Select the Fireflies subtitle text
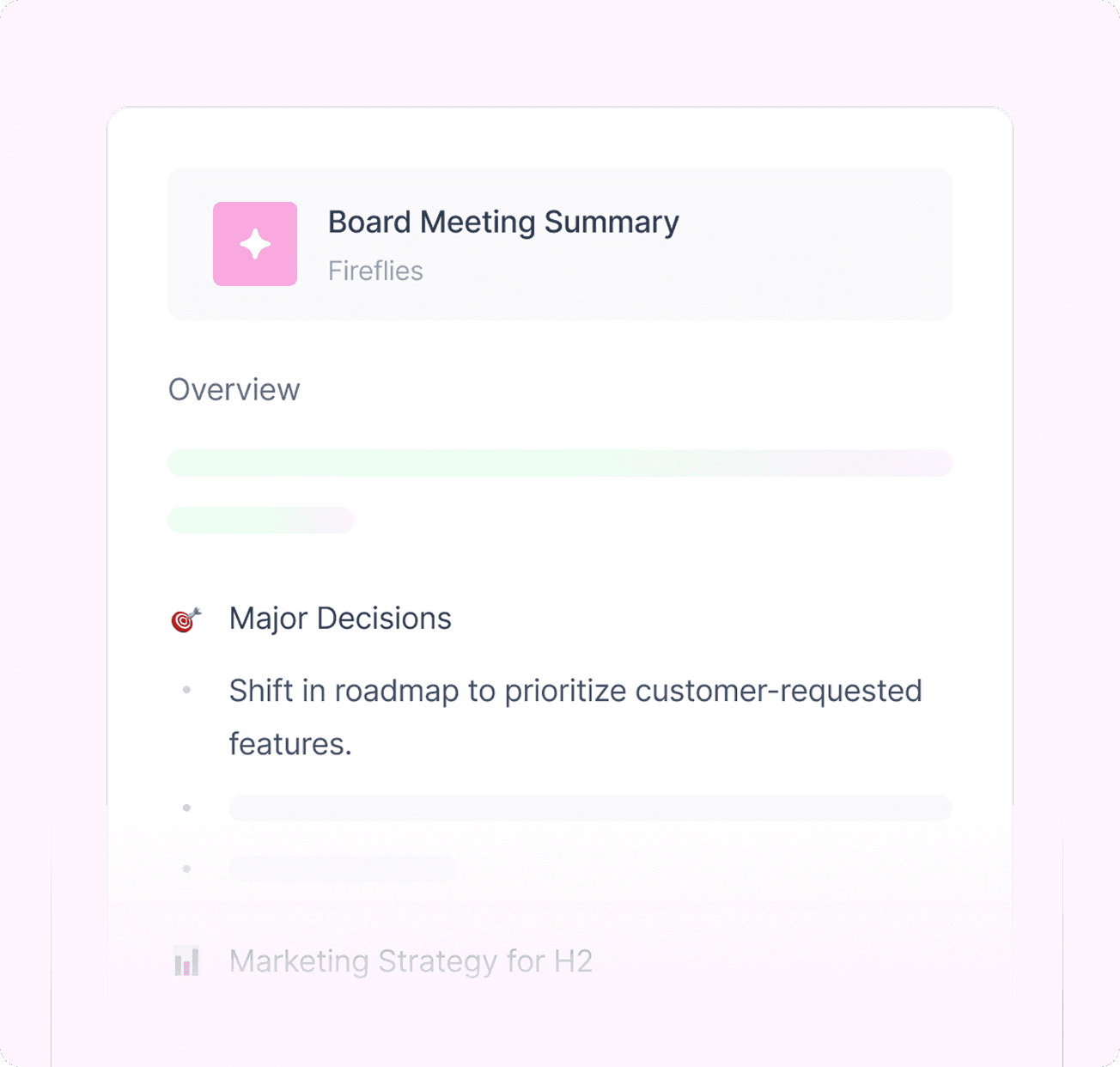Viewport: 1120px width, 1067px height. pos(375,271)
